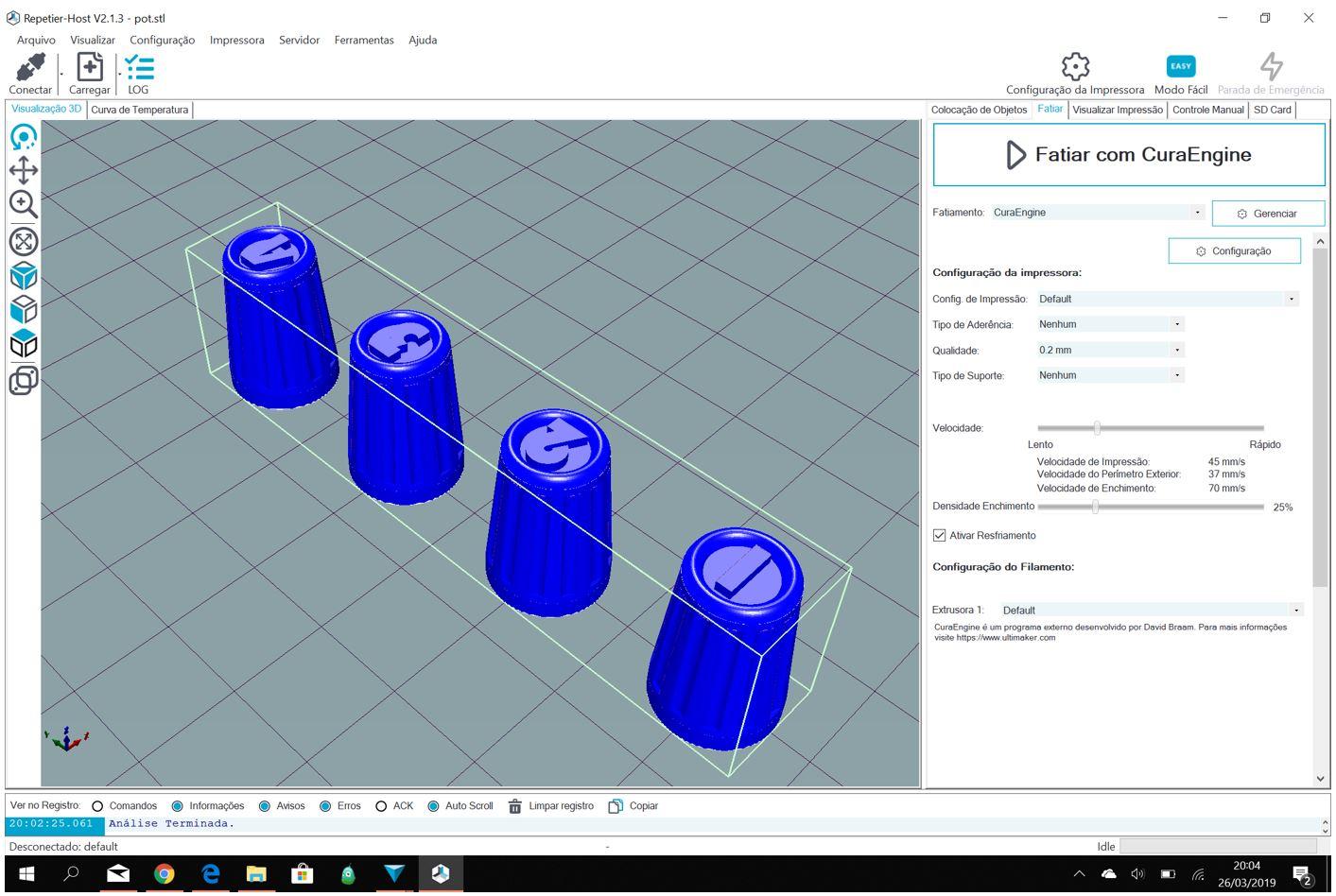
Task: Click slicer Configuração button
Action: pos(1234,251)
